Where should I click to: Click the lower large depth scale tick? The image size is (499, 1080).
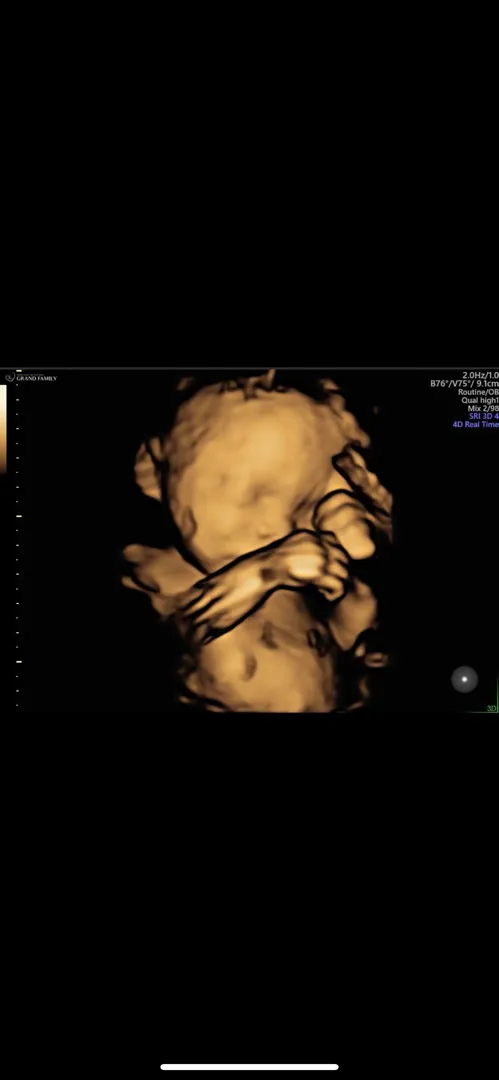[19, 661]
